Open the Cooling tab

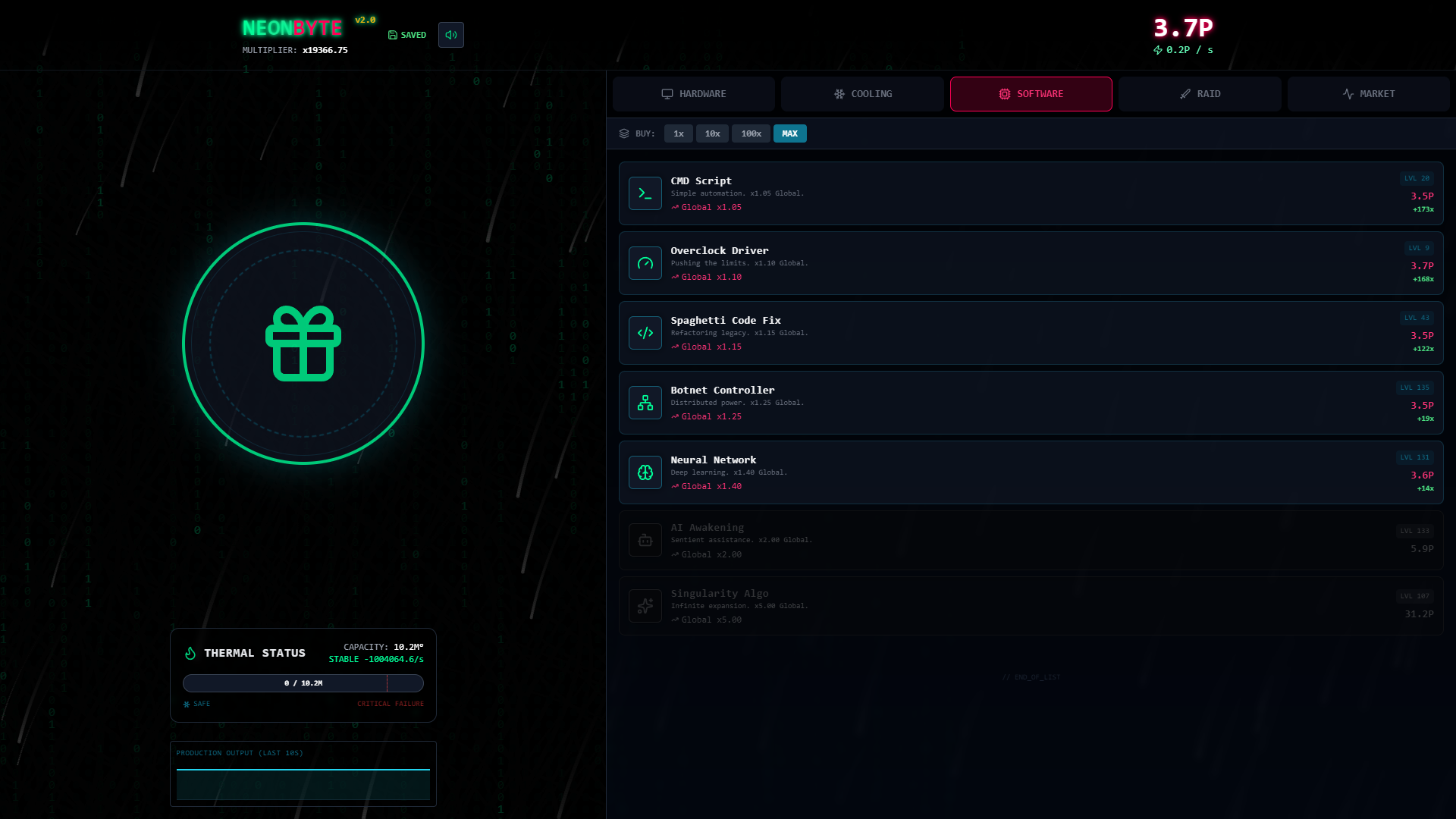(x=862, y=94)
